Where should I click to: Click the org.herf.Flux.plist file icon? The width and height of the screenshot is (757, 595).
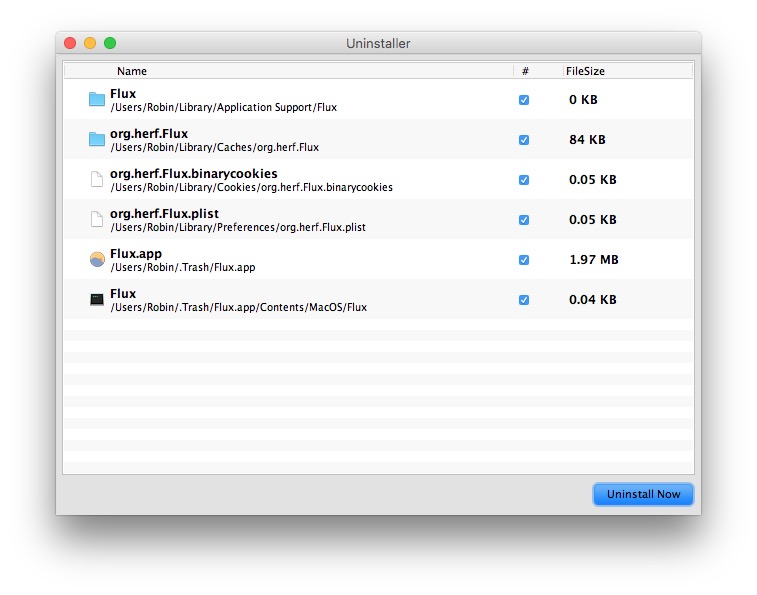[96, 220]
